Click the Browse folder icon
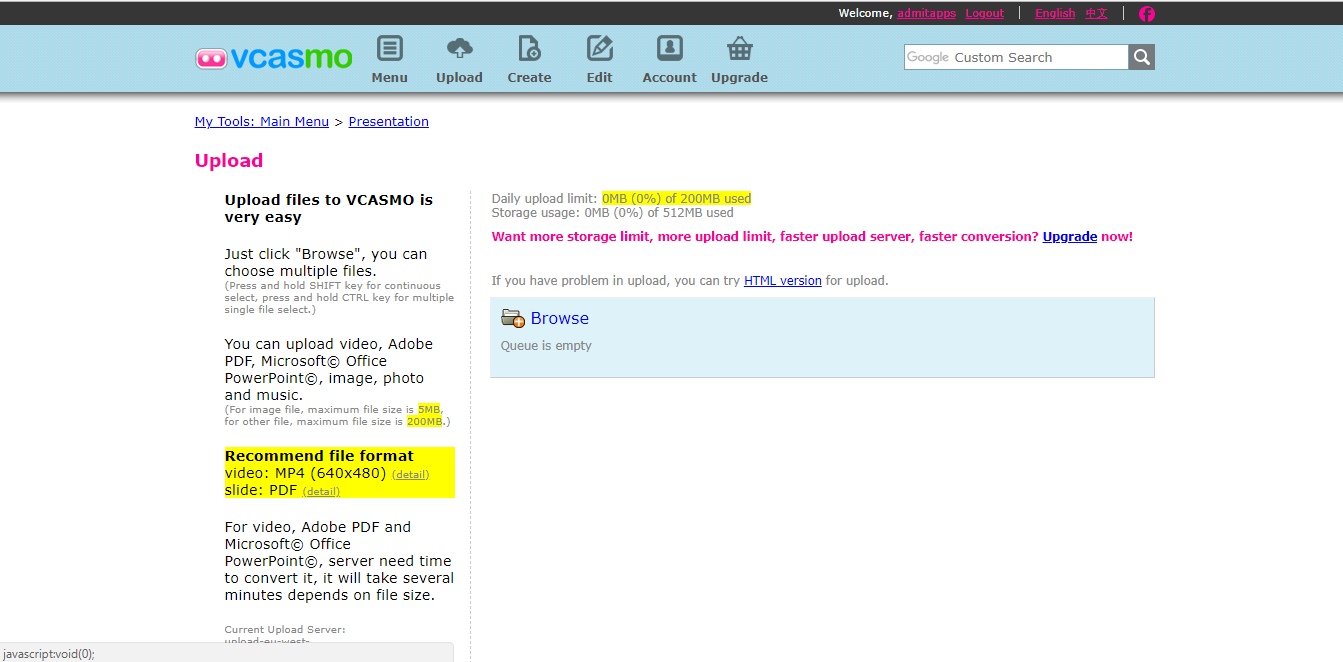The width and height of the screenshot is (1343, 662). (x=513, y=319)
